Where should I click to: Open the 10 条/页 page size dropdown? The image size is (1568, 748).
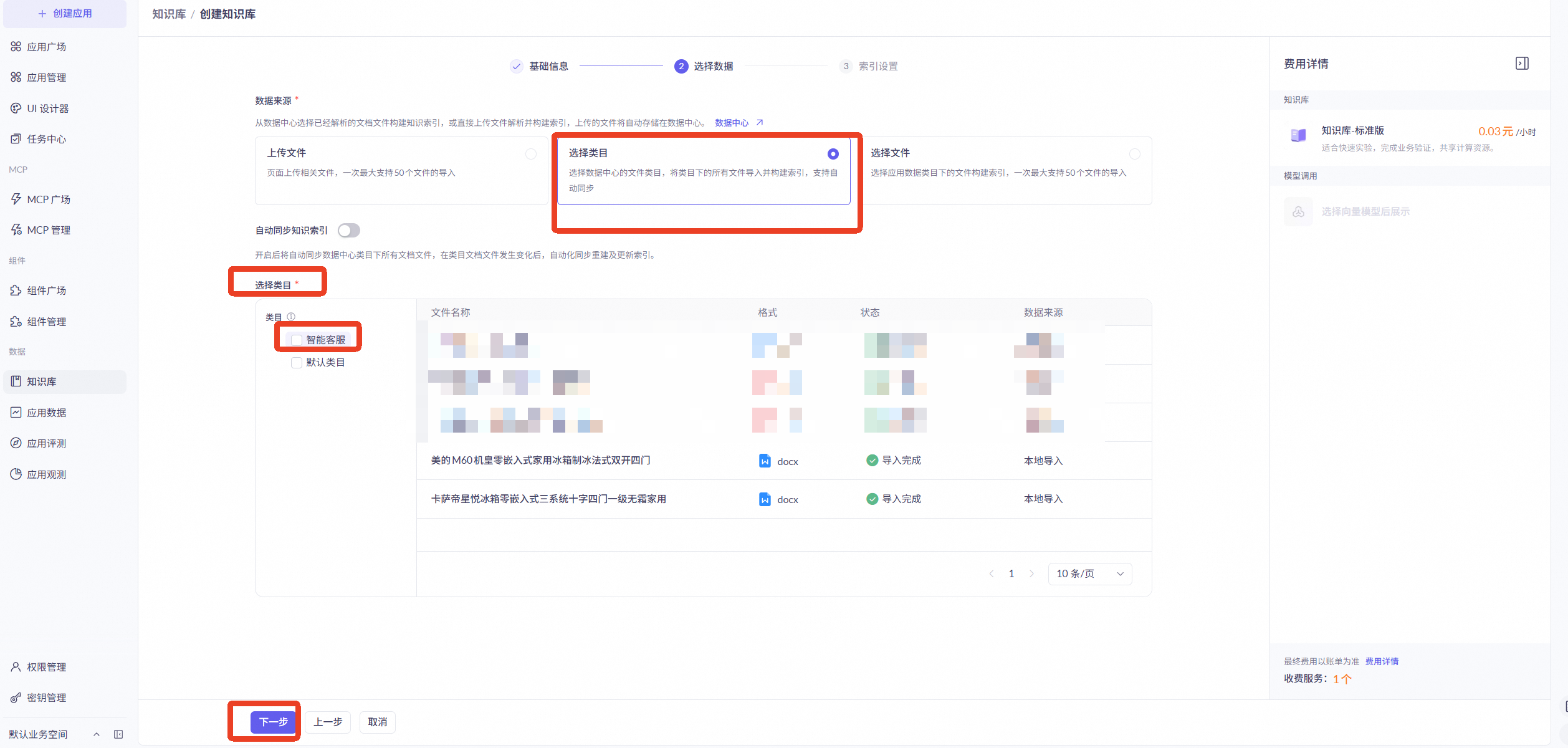(1089, 573)
